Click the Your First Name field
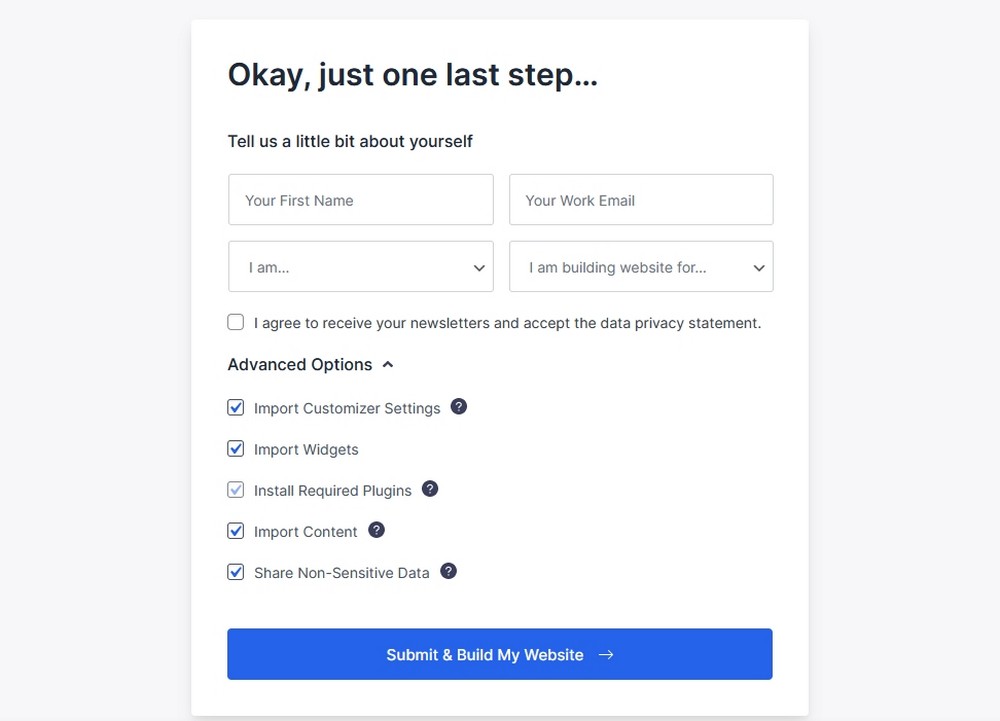 tap(361, 200)
